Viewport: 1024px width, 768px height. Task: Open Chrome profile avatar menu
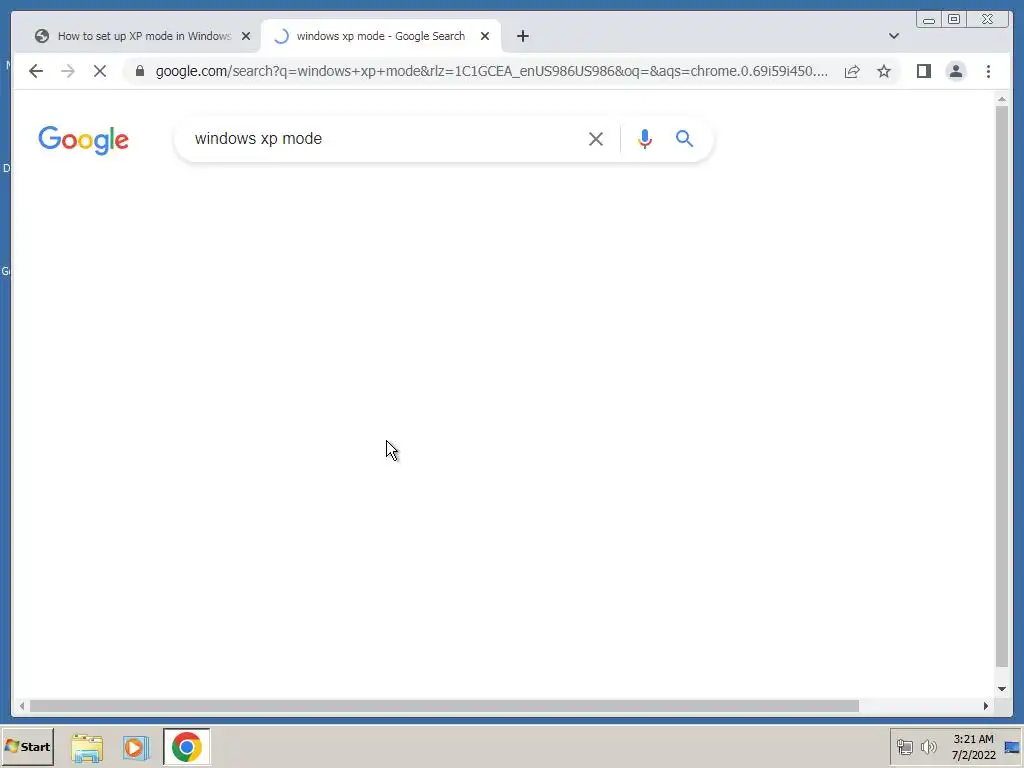955,71
